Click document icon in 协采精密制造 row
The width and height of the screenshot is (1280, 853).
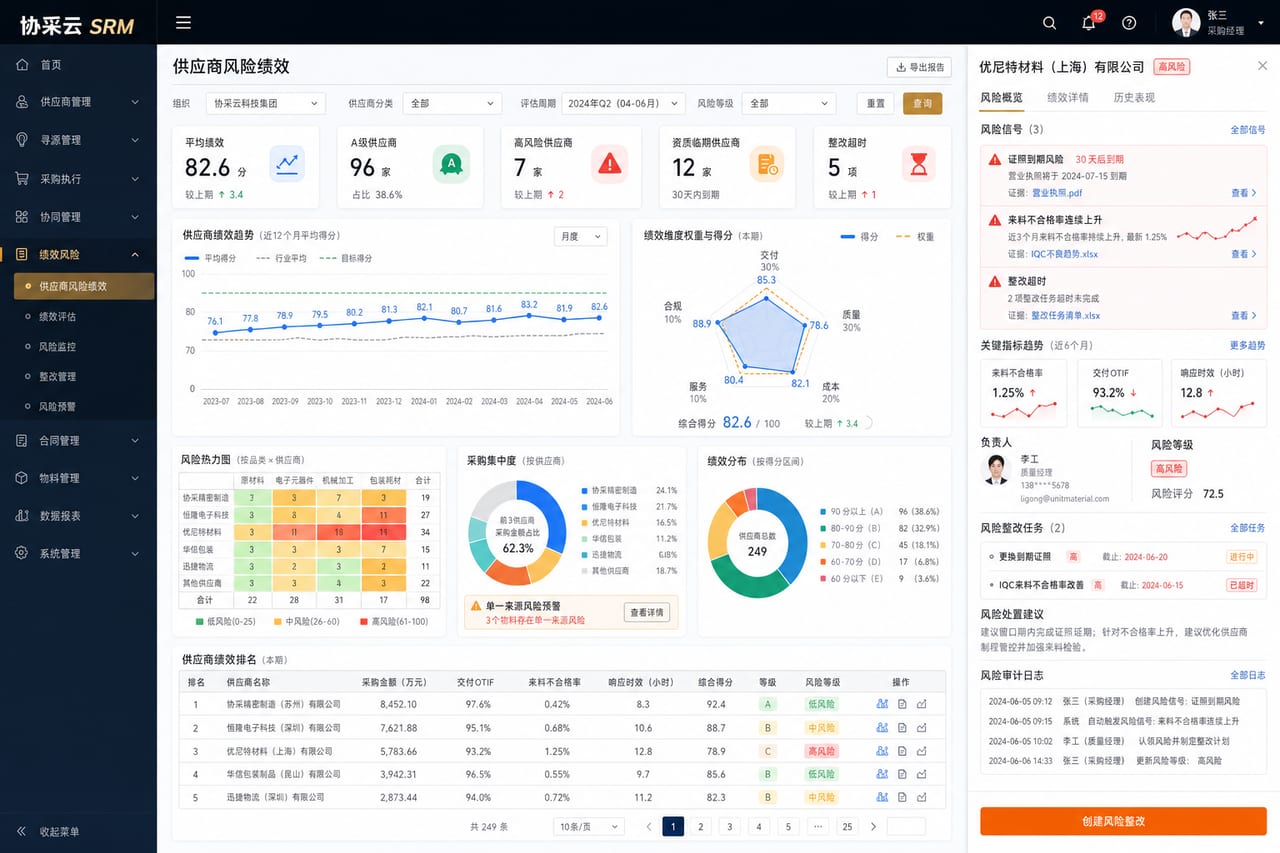click(x=902, y=704)
